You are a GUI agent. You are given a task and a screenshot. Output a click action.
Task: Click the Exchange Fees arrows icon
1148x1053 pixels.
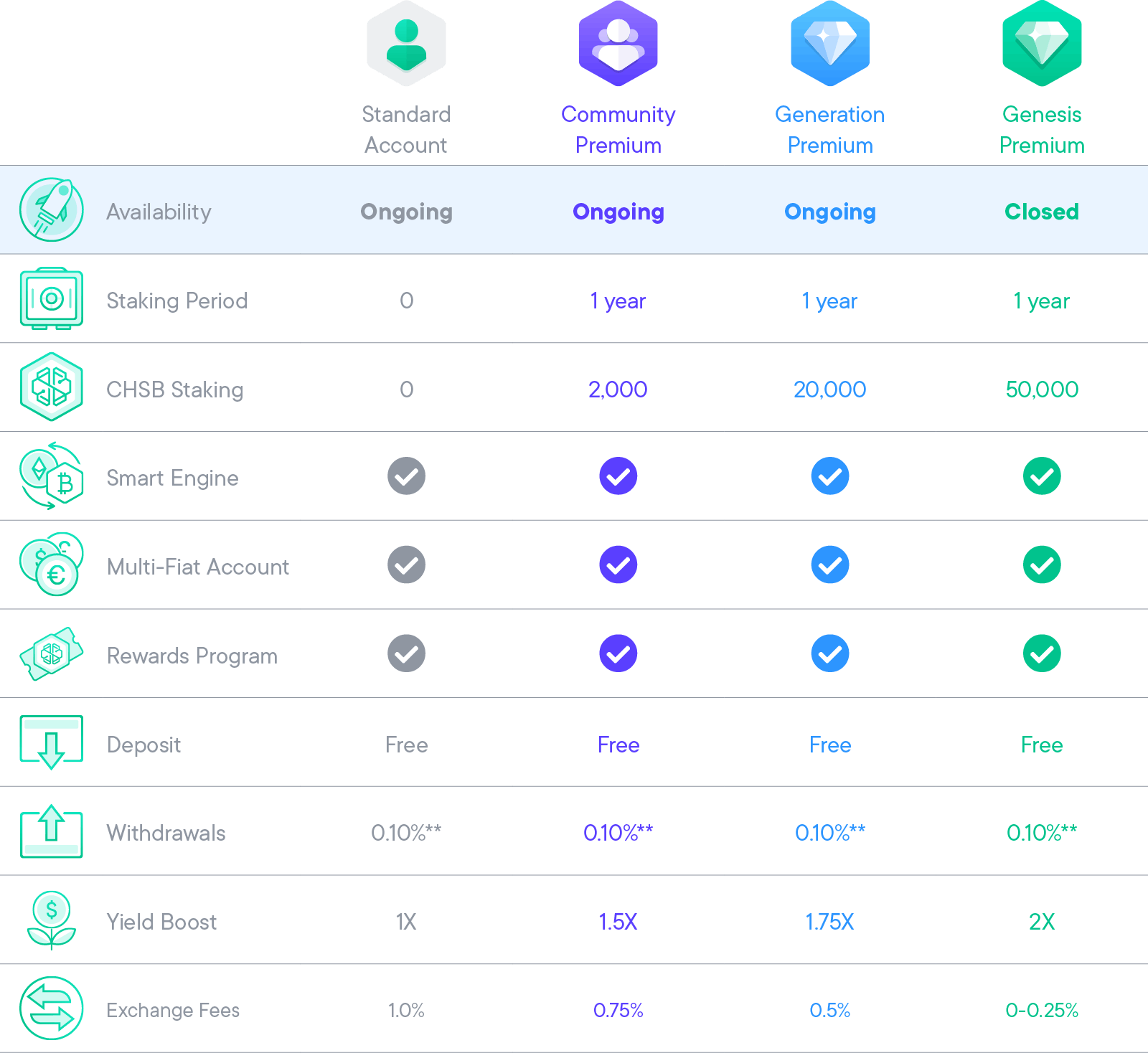[52, 1009]
